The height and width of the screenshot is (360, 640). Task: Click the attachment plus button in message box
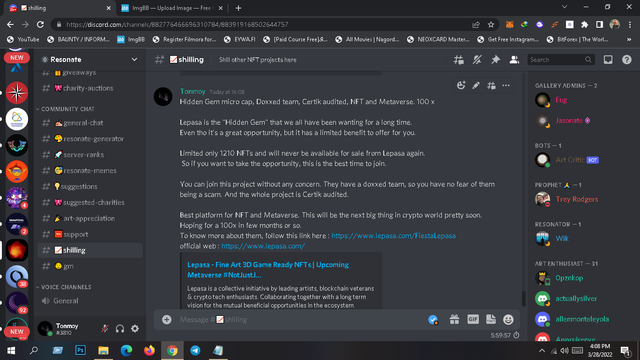[x=167, y=319]
